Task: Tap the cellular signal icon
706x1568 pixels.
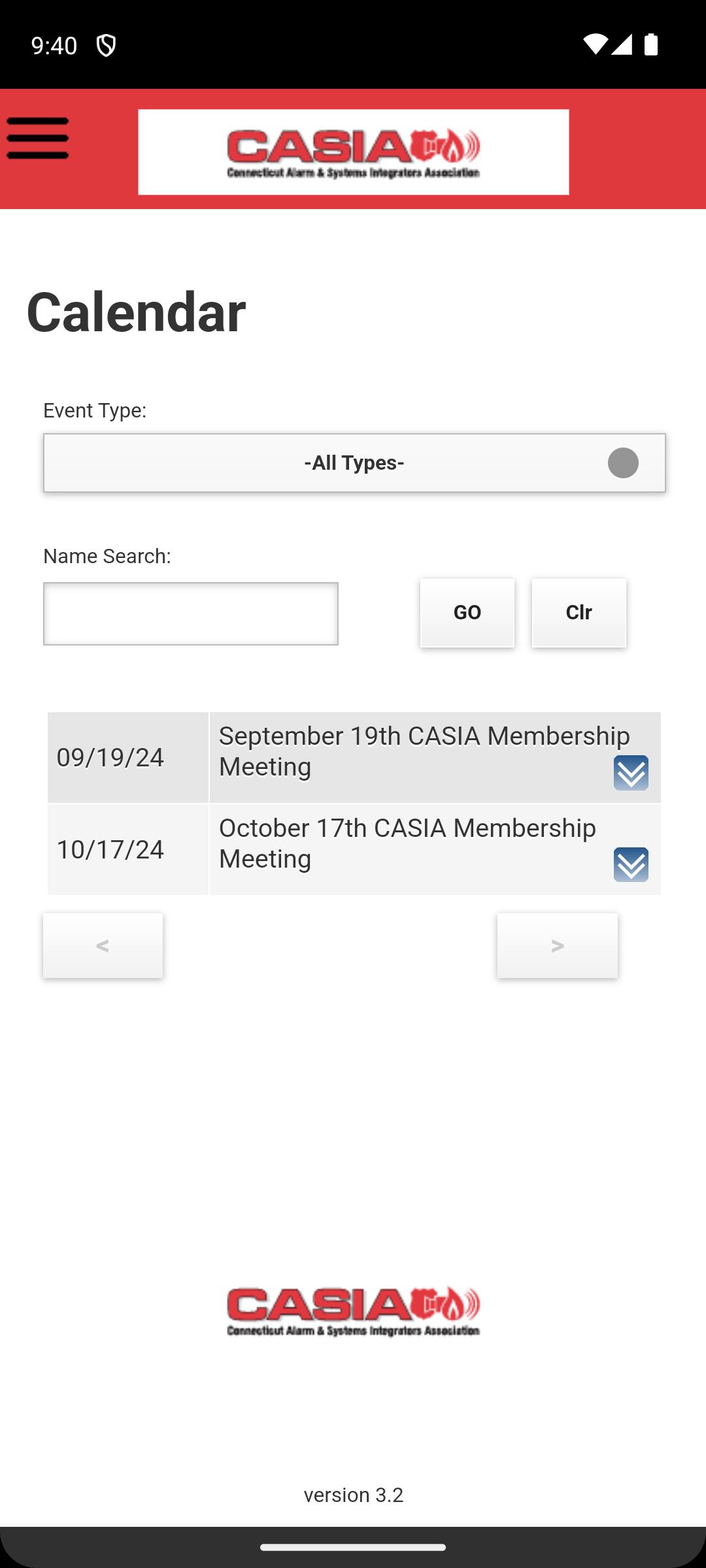Action: (x=622, y=44)
